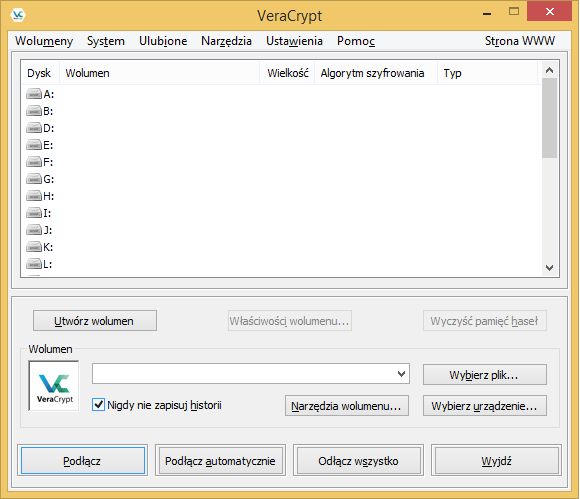Open Strona WWW menu item

(x=520, y=41)
